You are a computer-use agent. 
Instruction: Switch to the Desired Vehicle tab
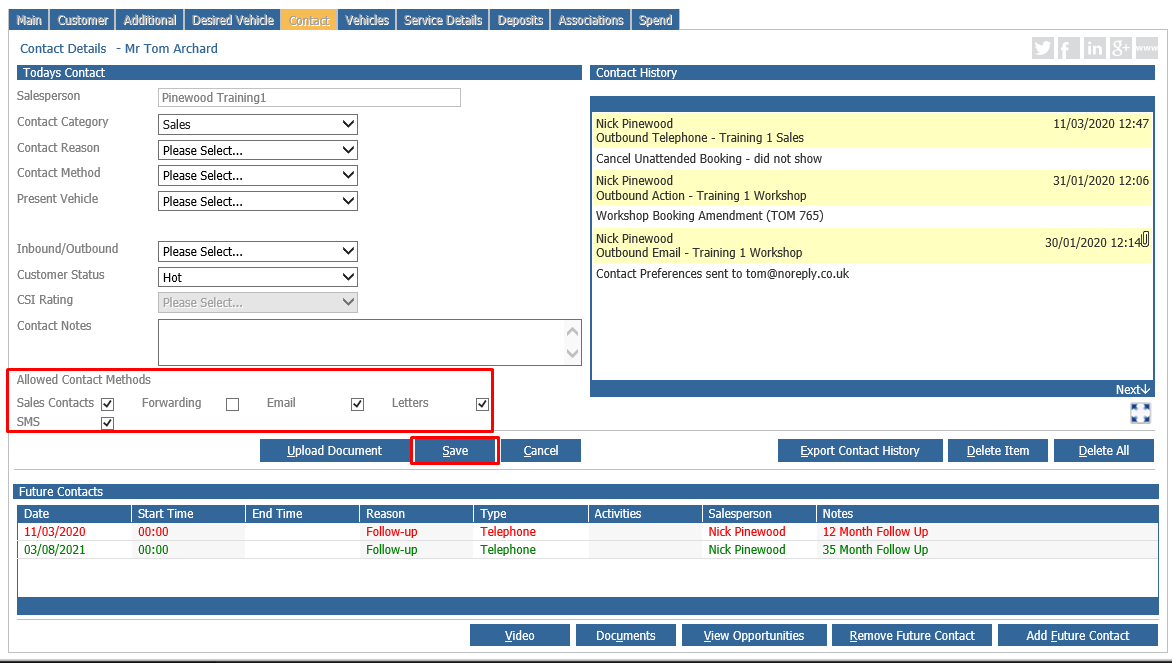click(x=233, y=20)
